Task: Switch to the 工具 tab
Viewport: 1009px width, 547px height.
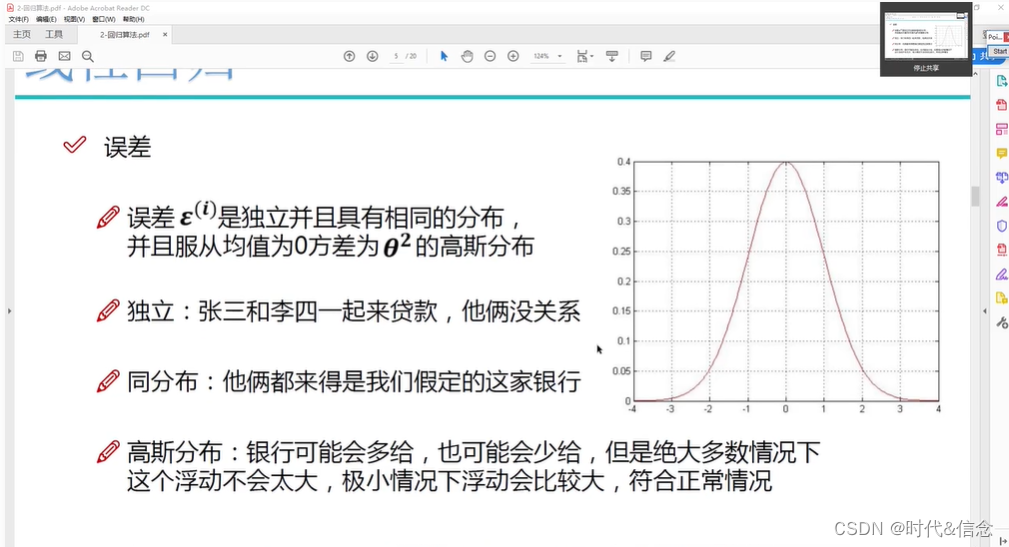Action: (54, 34)
